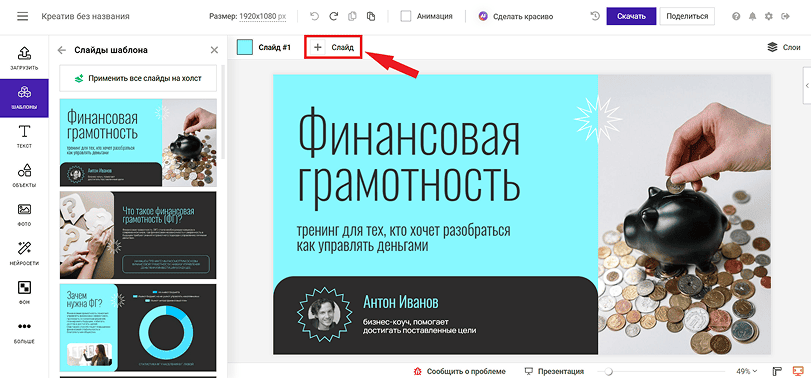Click the redo arrow icon
This screenshot has height=378, width=811.
(333, 16)
